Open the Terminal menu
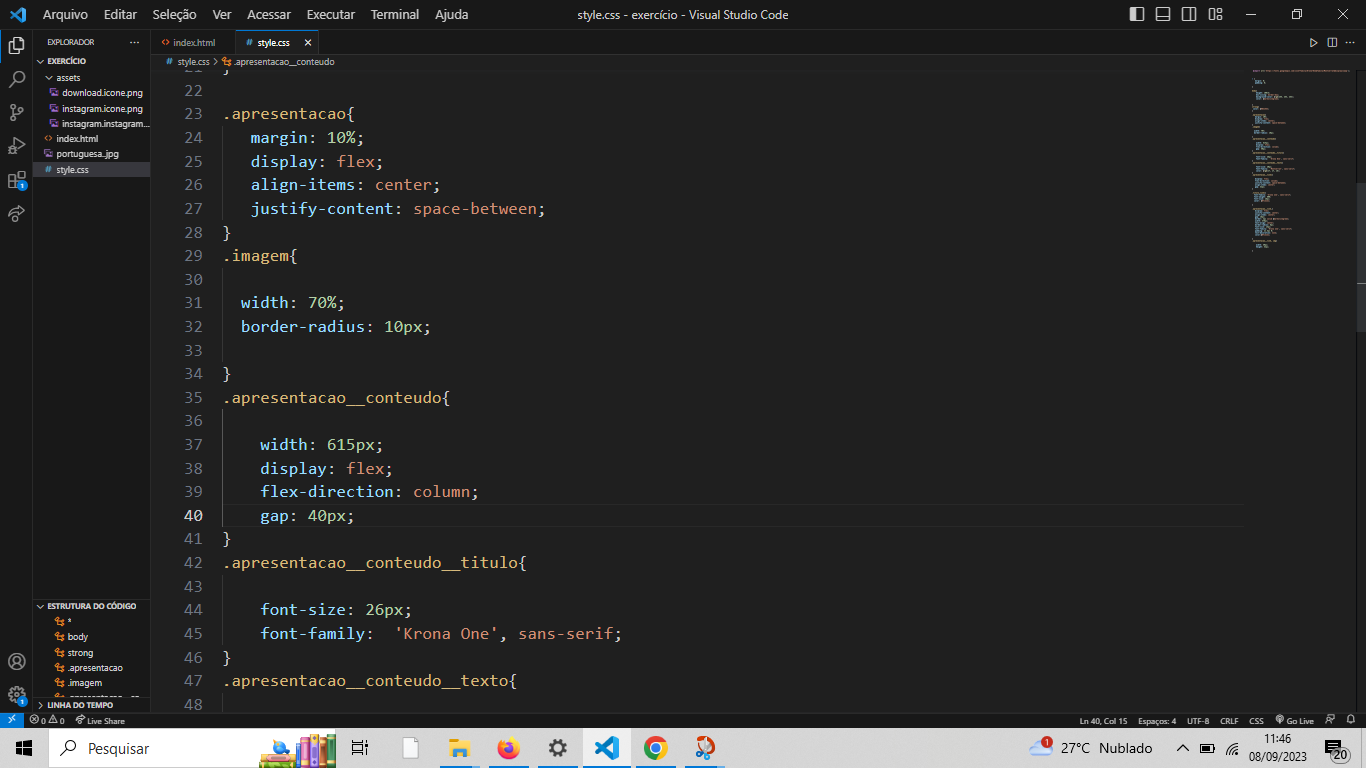1366x768 pixels. (395, 14)
